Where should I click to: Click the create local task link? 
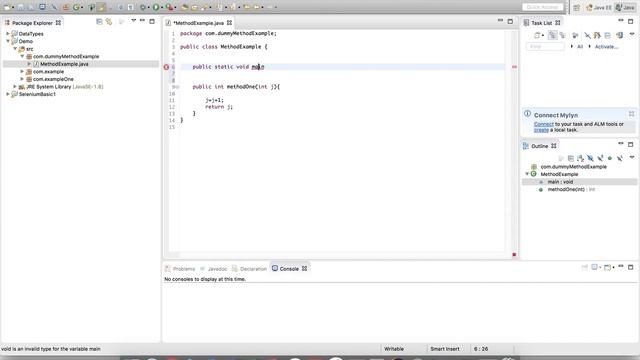pos(541,130)
